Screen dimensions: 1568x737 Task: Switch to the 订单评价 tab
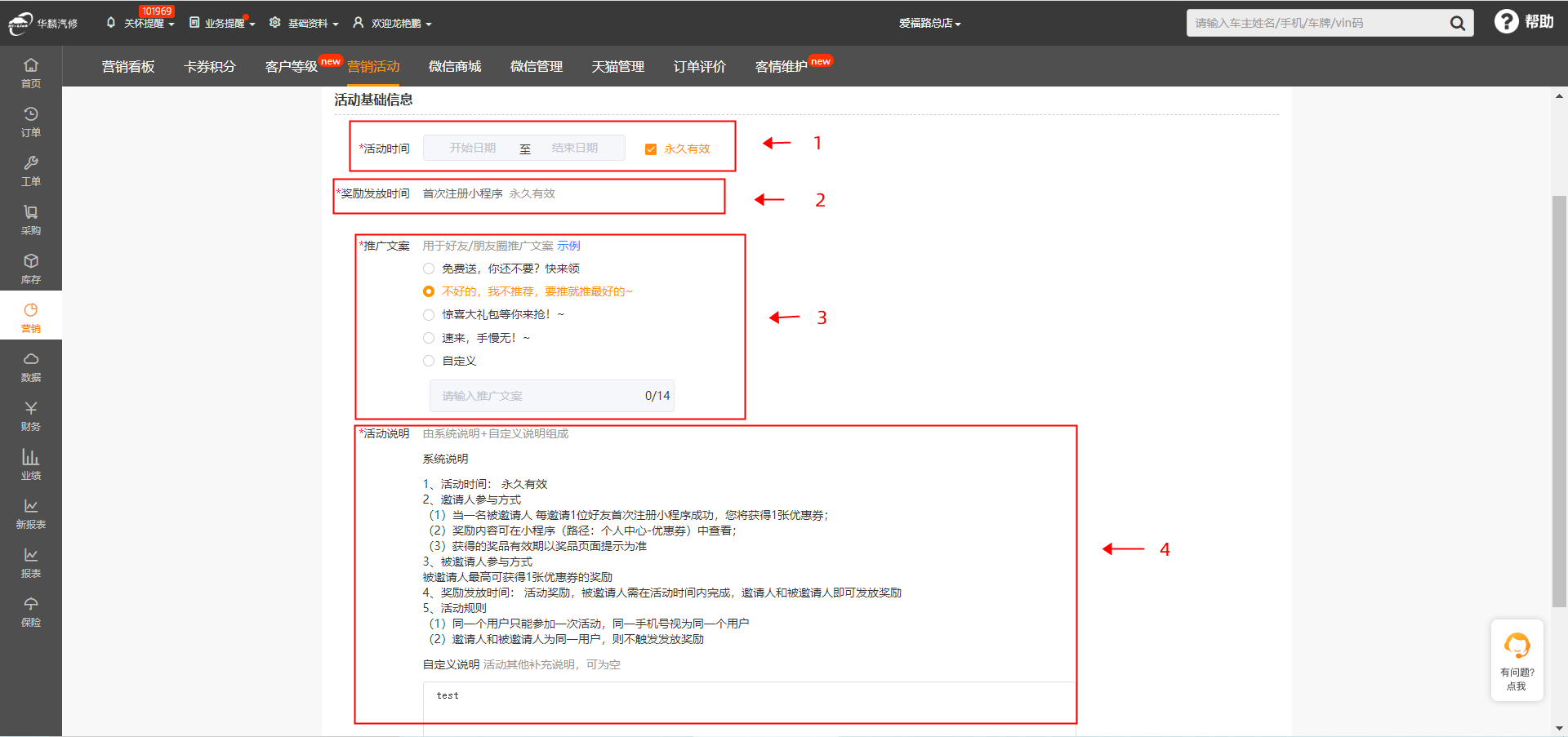pos(700,66)
